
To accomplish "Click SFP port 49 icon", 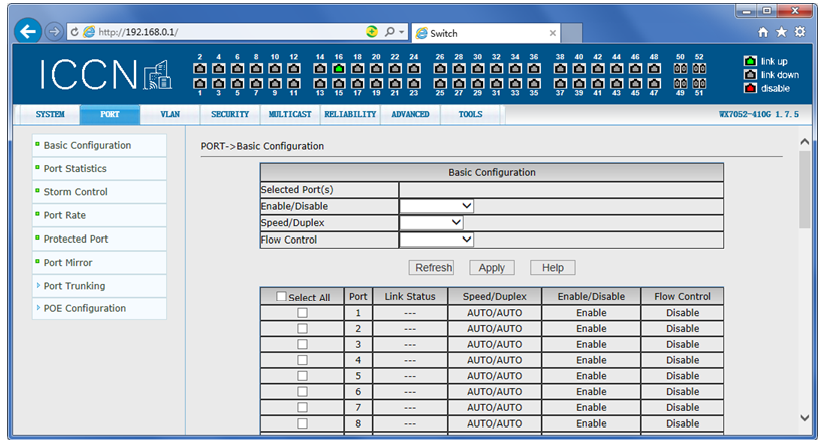I will [680, 83].
